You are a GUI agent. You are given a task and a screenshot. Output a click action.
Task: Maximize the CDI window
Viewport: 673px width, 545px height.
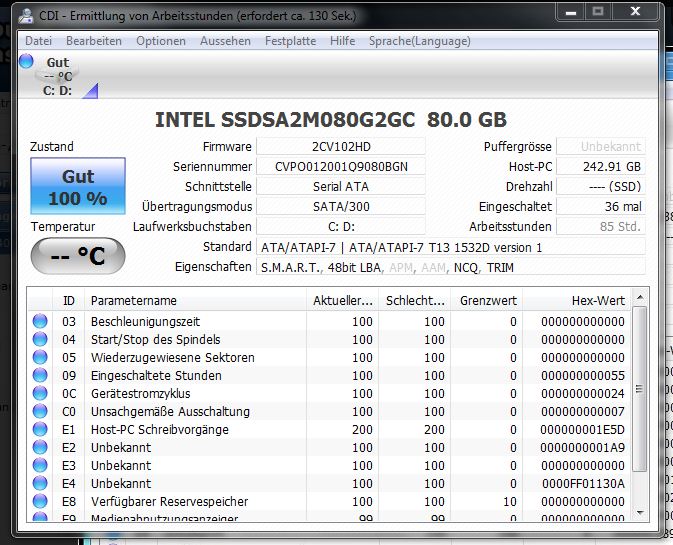click(598, 12)
